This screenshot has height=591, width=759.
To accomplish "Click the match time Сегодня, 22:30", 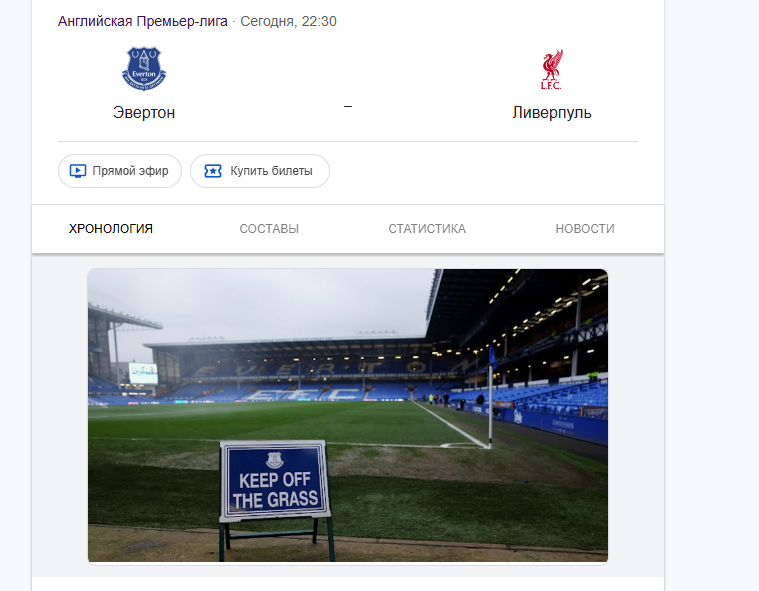I will [x=288, y=21].
